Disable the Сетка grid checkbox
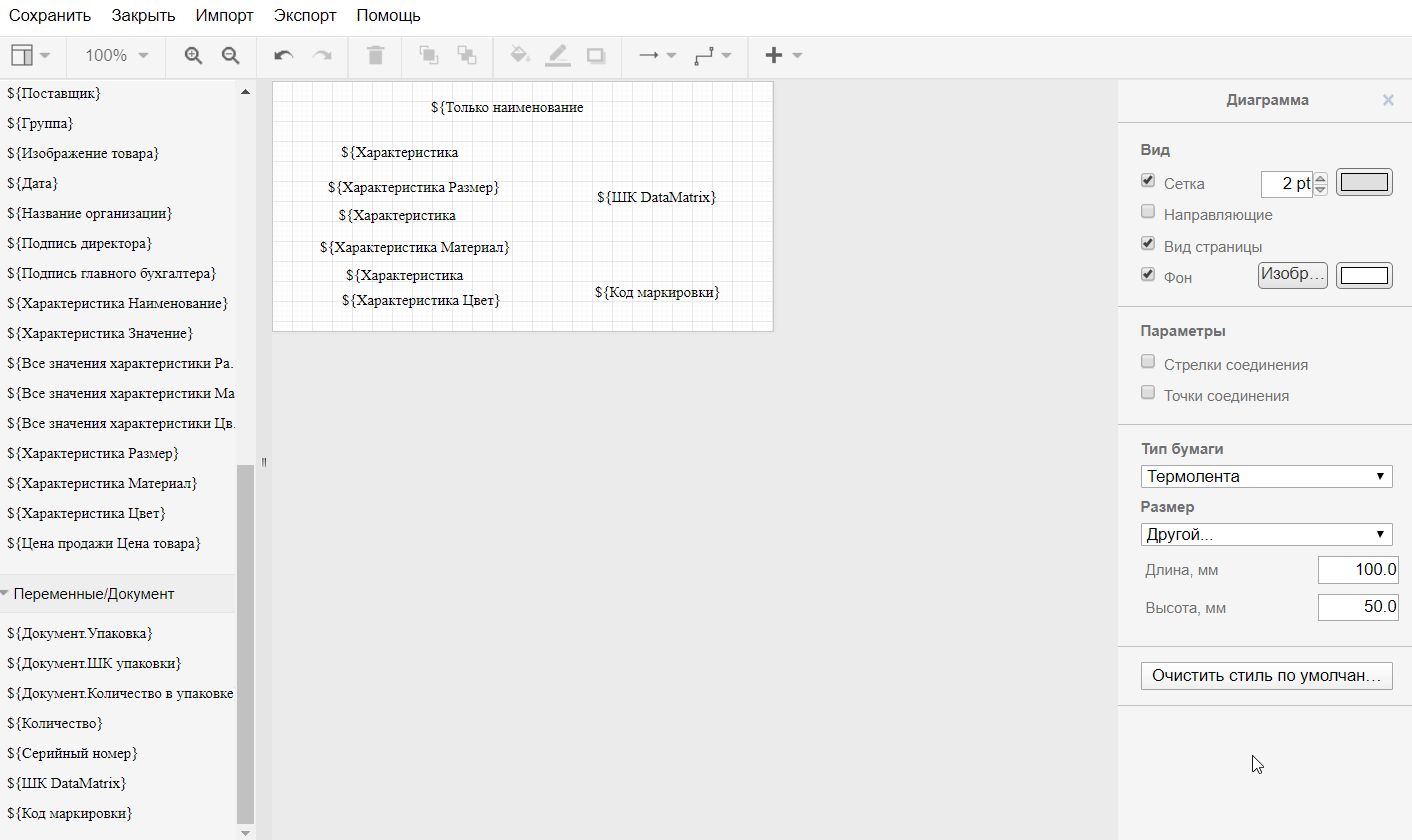Viewport: 1412px width, 840px height. [1148, 181]
